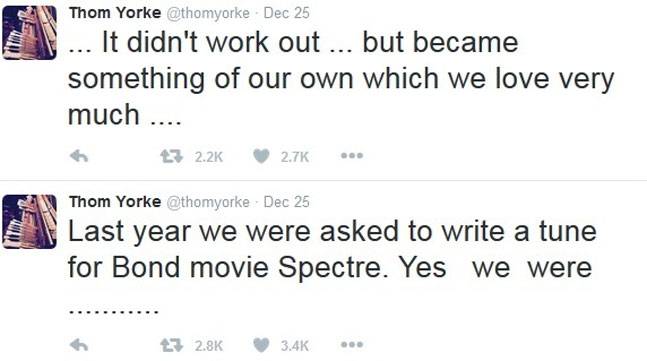
Task: Open @thomyorke handle on the first tweet
Action: (208, 13)
